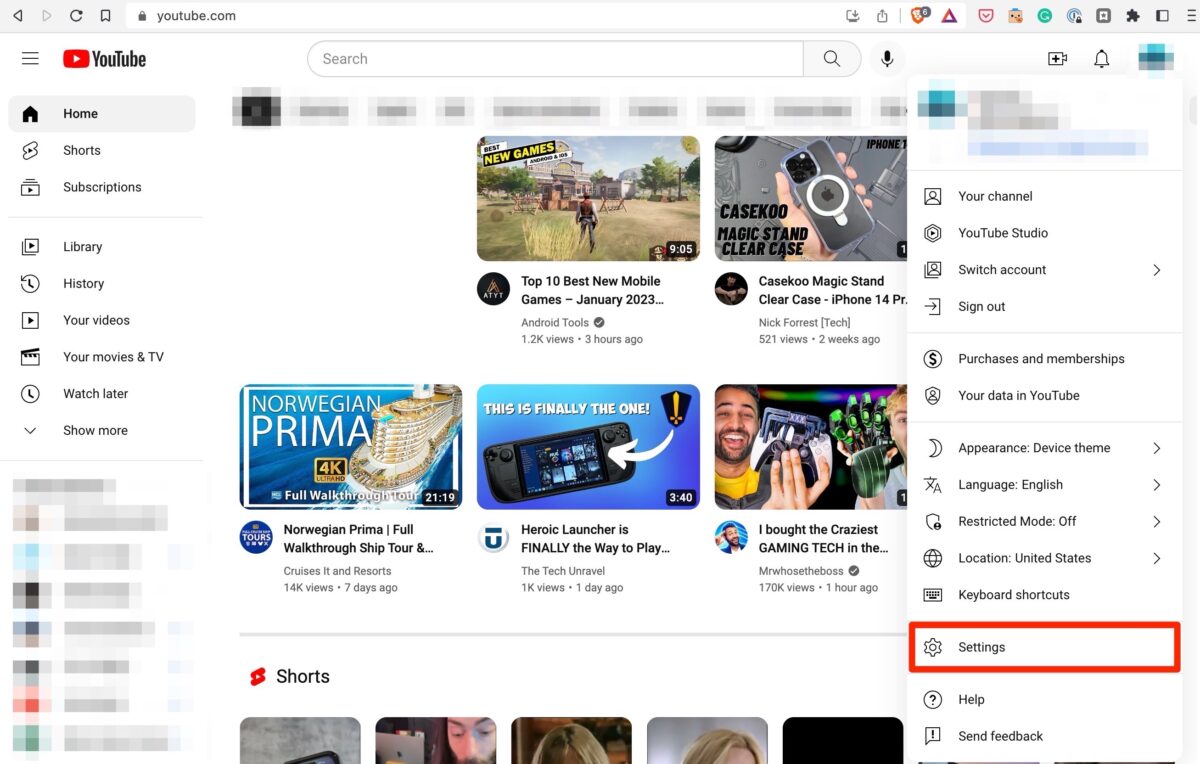Open the Norwegian Prima video thumbnail

click(351, 447)
